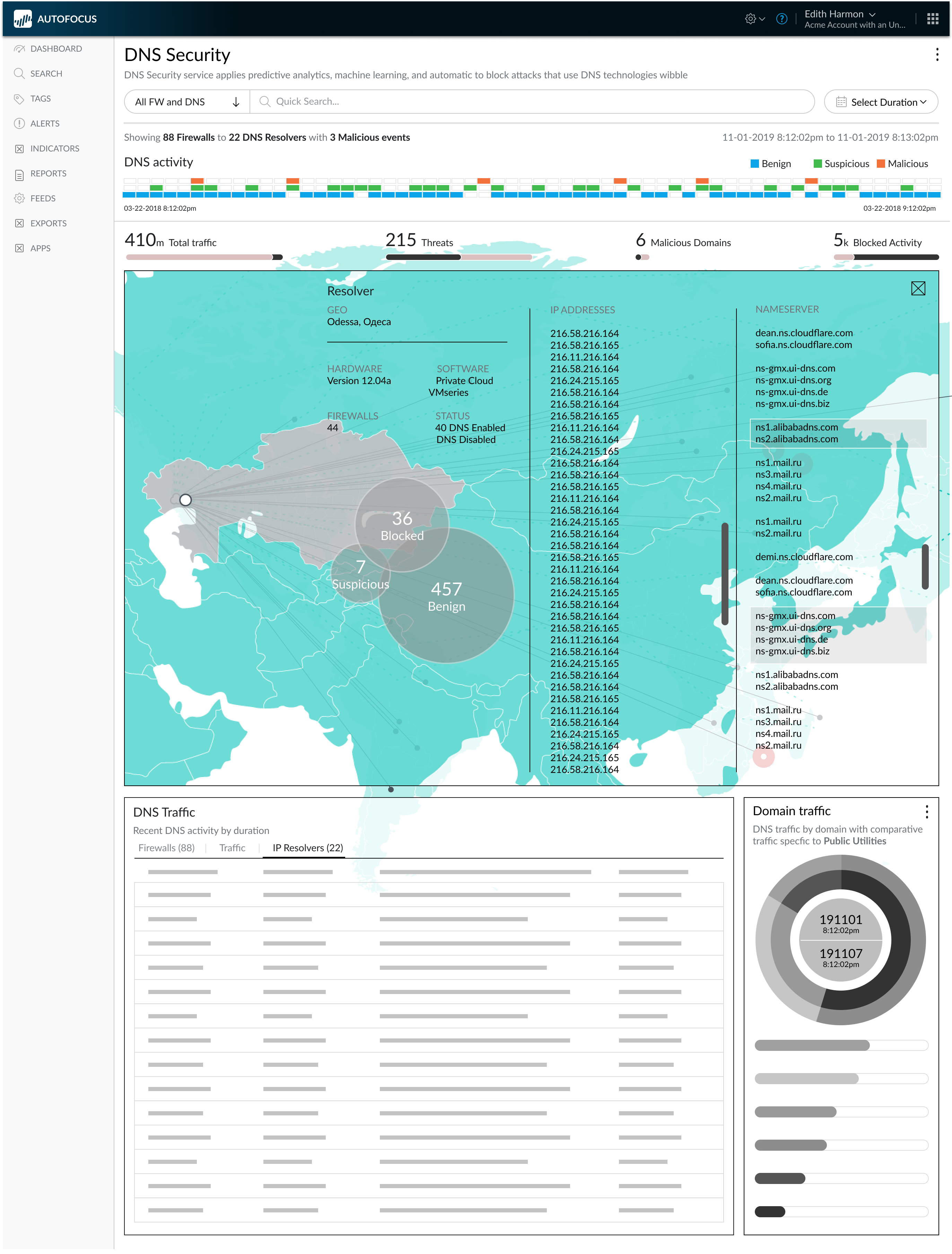Click the 22 DNS Resolvers summary text

tap(267, 137)
